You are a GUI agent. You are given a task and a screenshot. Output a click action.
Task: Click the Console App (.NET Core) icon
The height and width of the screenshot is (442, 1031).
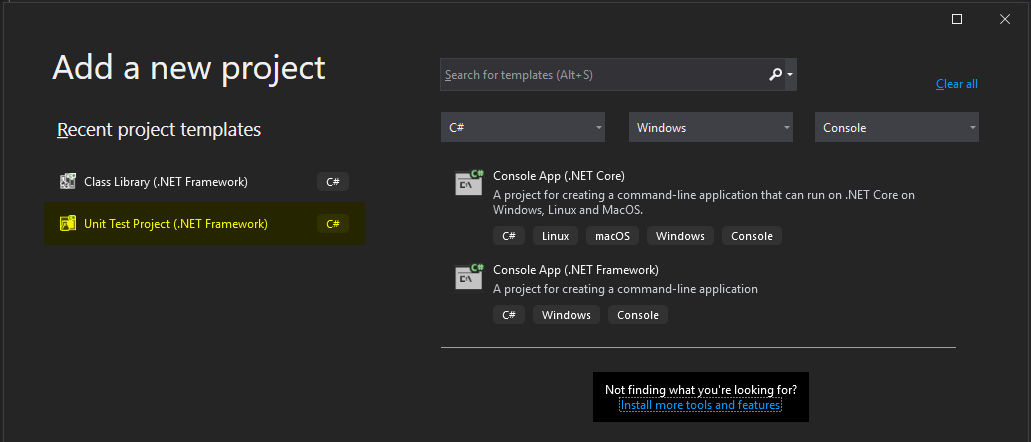(469, 183)
